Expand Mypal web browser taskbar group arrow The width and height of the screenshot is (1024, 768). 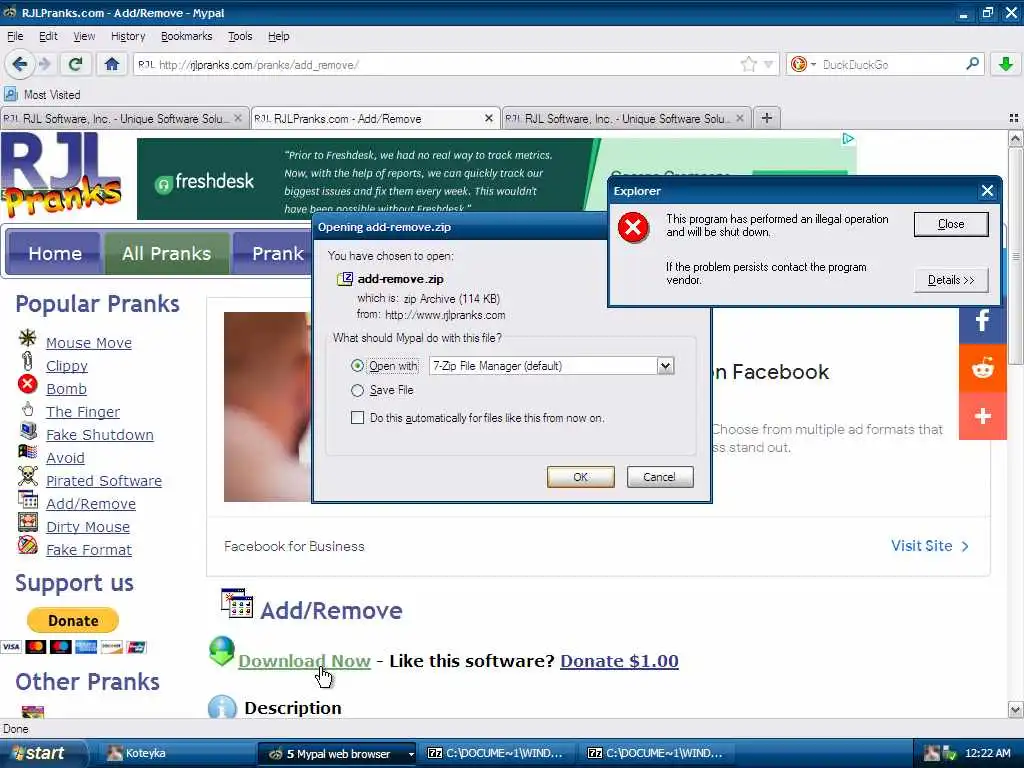(x=411, y=754)
